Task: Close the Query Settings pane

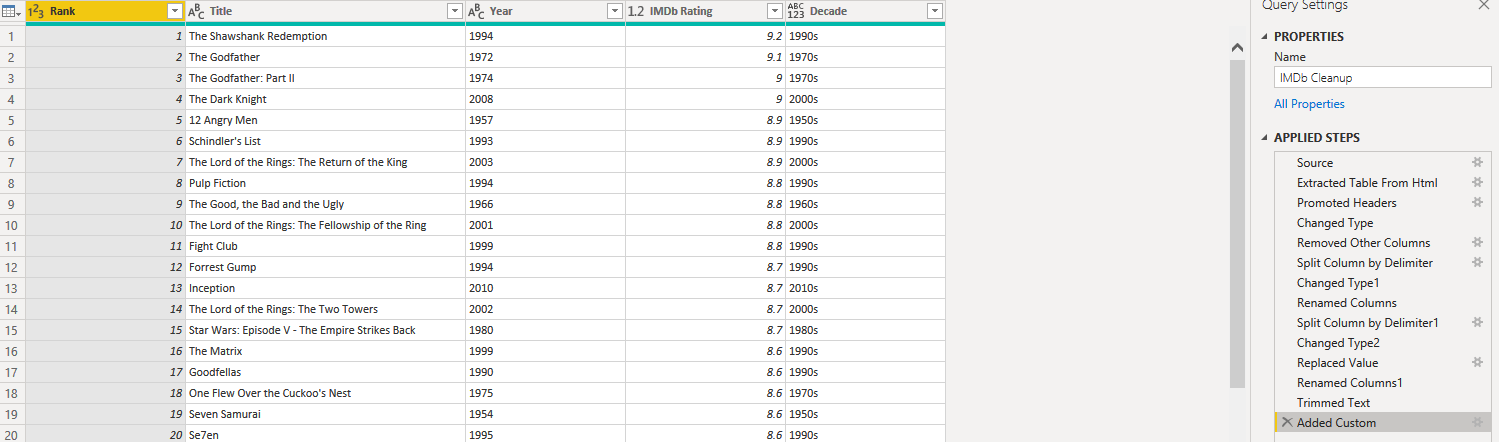Action: click(x=1482, y=4)
